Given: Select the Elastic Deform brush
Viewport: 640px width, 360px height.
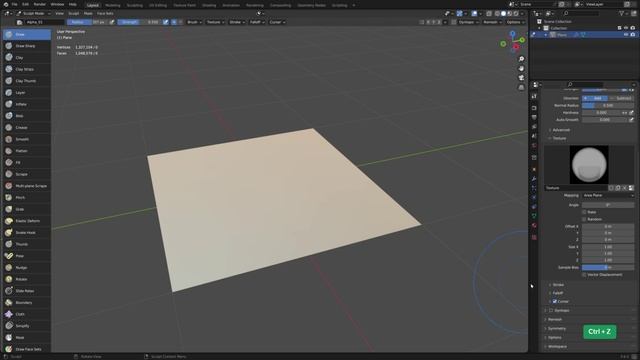Looking at the screenshot, I should coord(27,221).
